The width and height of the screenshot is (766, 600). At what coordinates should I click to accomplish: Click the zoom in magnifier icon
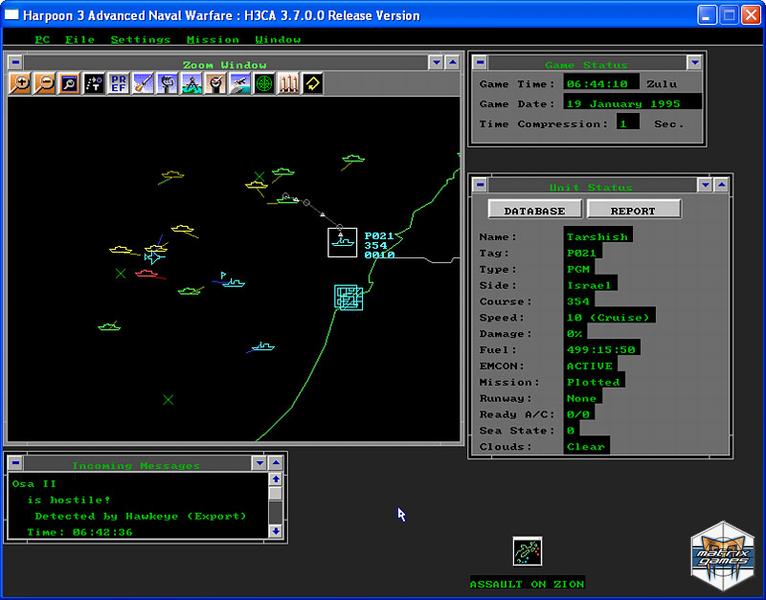pos(19,84)
